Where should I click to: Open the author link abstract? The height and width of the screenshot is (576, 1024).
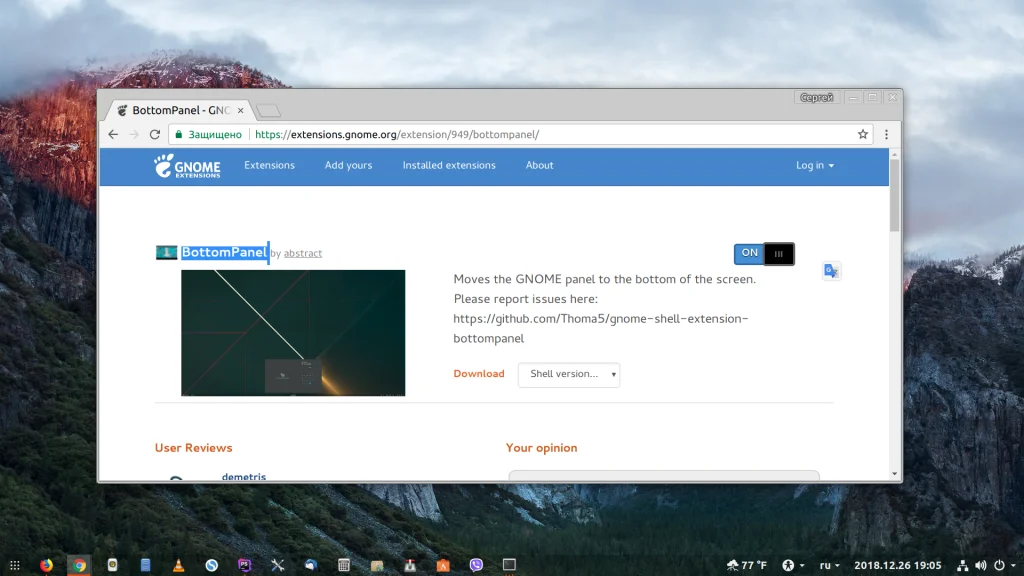coord(303,253)
